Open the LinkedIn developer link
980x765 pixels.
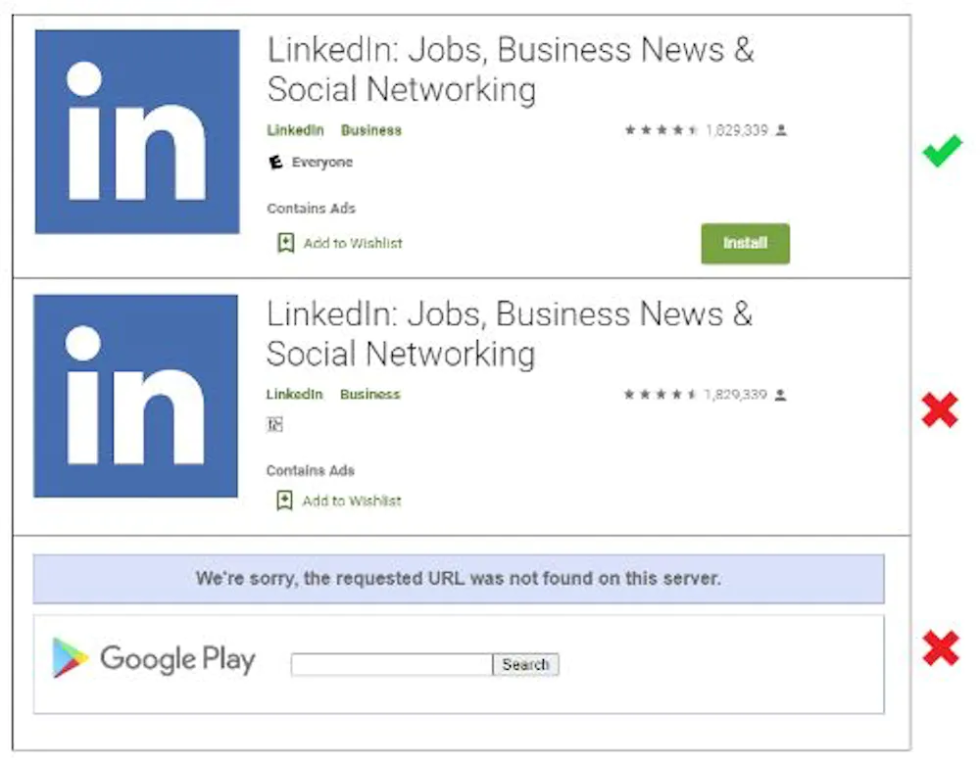[x=294, y=130]
